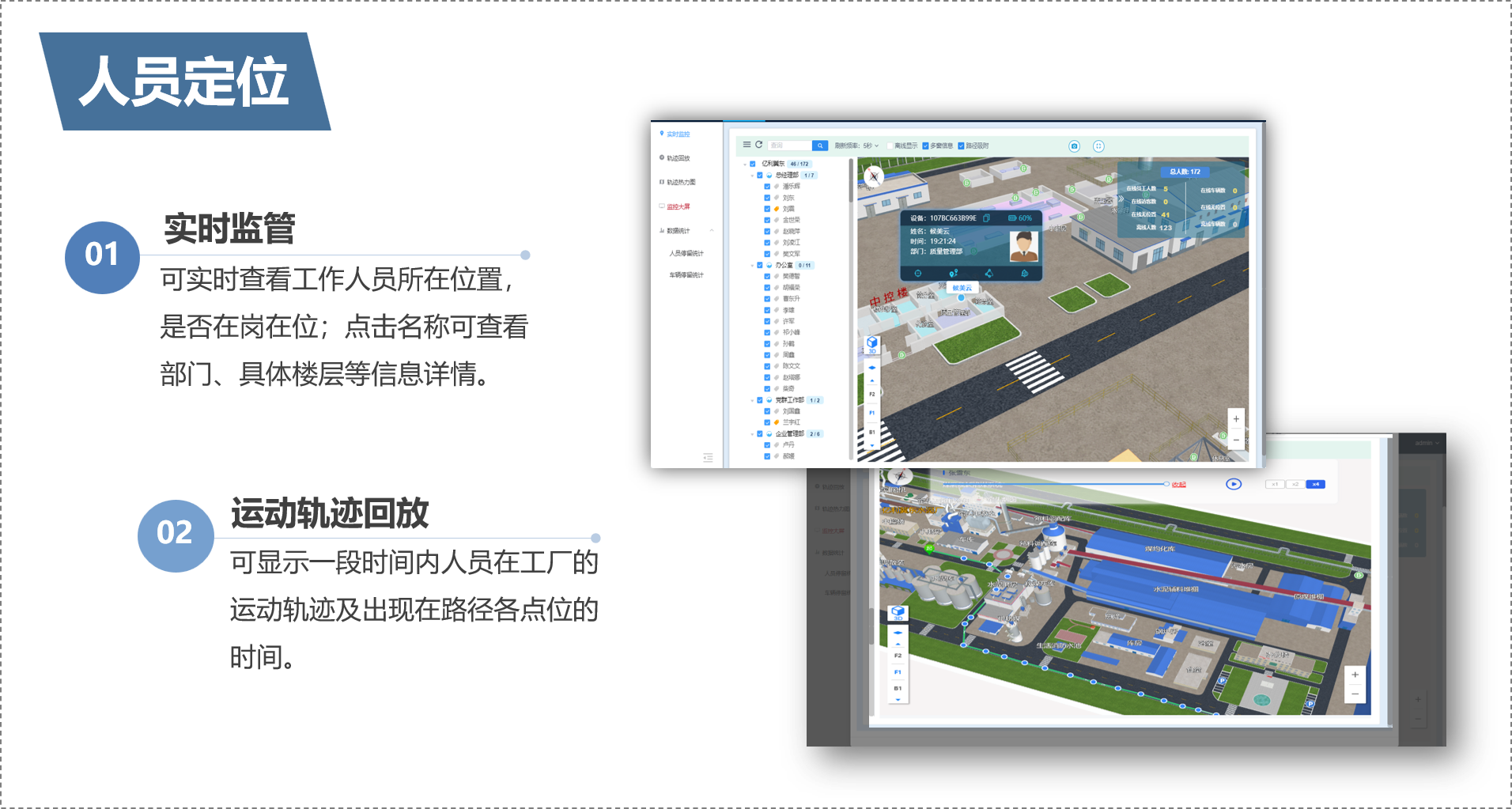Image resolution: width=1512 pixels, height=809 pixels.
Task: Uncheck the 党群工作部 checkbox
Action: tap(760, 400)
